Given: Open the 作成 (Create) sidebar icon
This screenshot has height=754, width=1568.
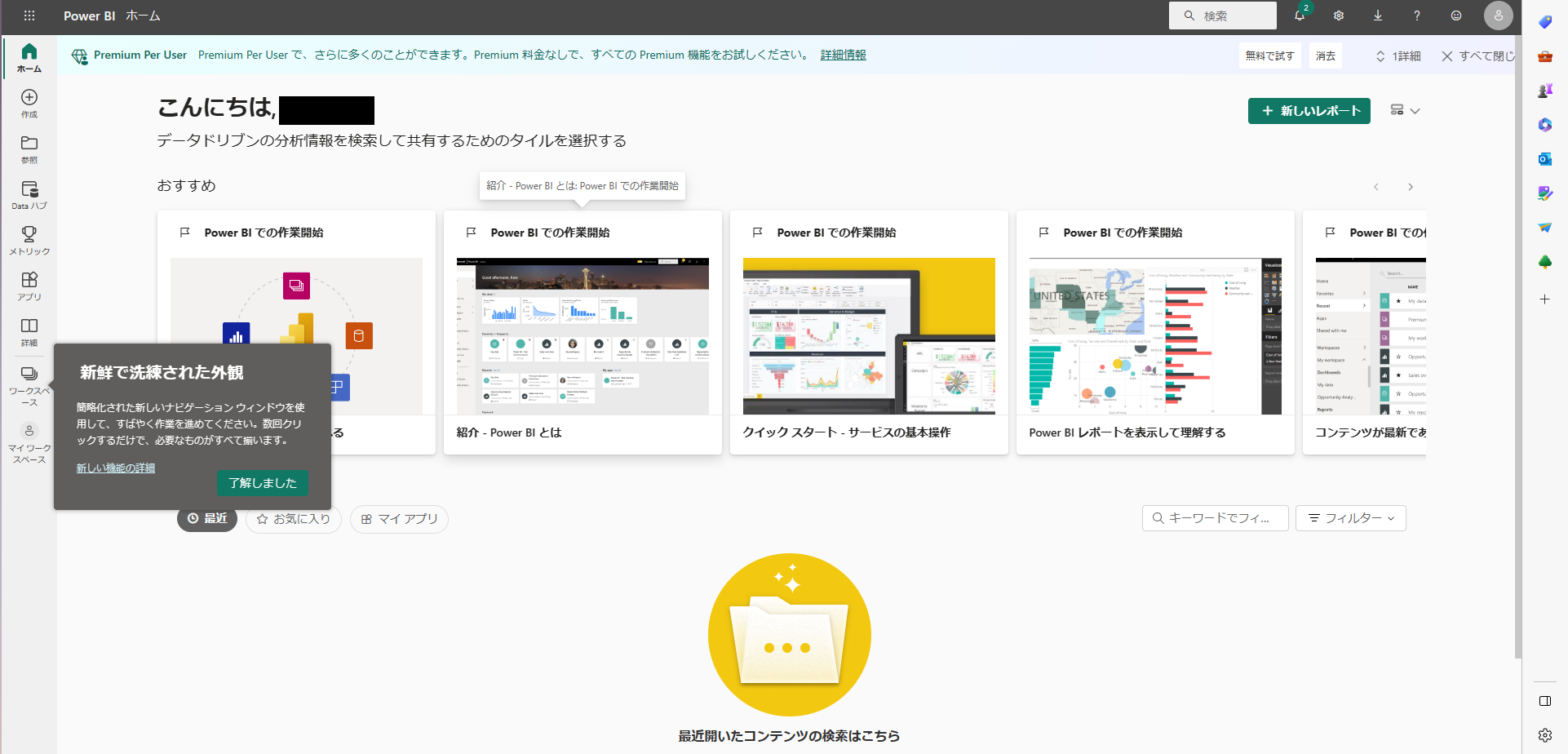Looking at the screenshot, I should pyautogui.click(x=29, y=104).
